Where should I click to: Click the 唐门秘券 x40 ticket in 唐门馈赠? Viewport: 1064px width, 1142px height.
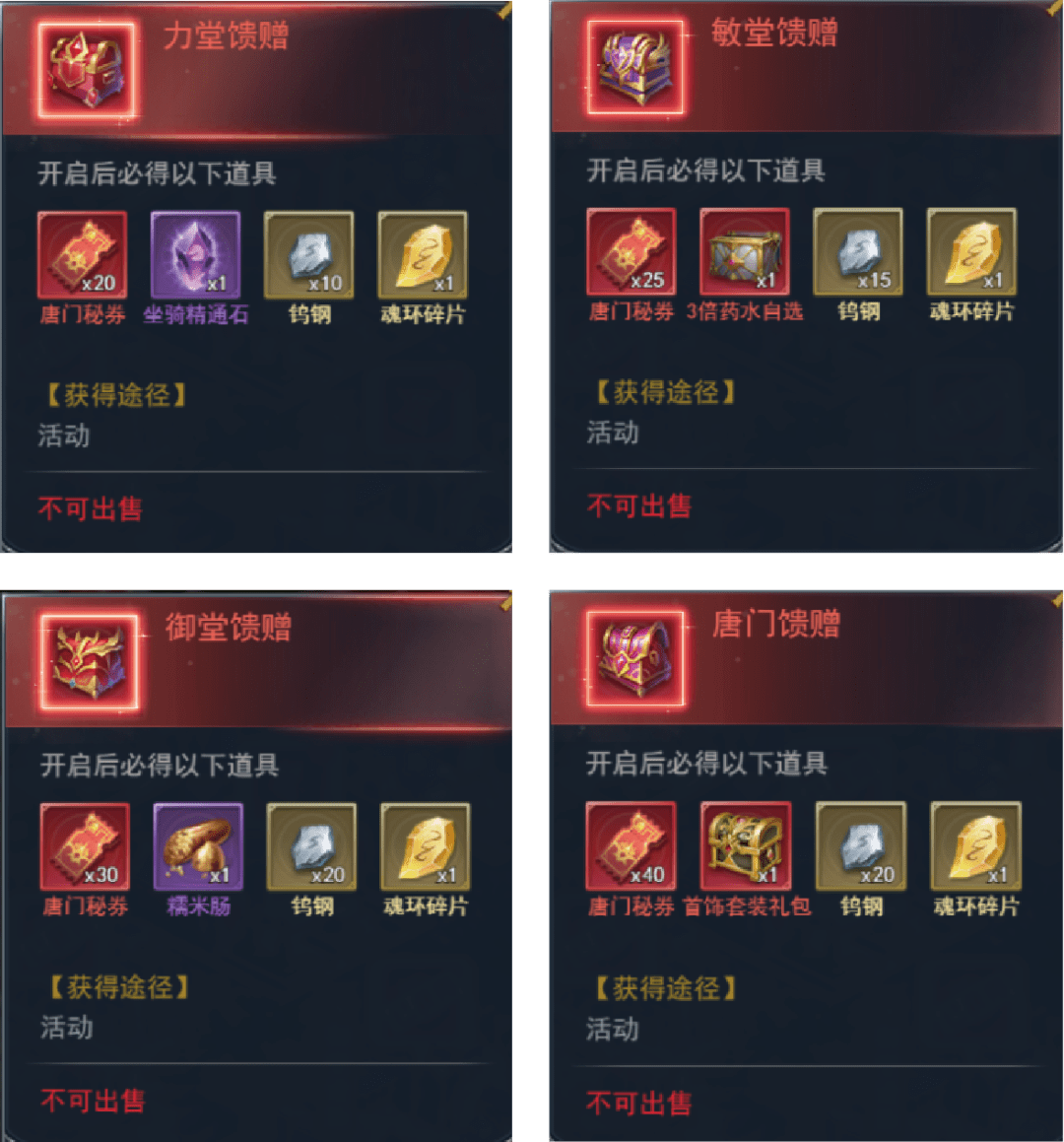click(x=631, y=845)
